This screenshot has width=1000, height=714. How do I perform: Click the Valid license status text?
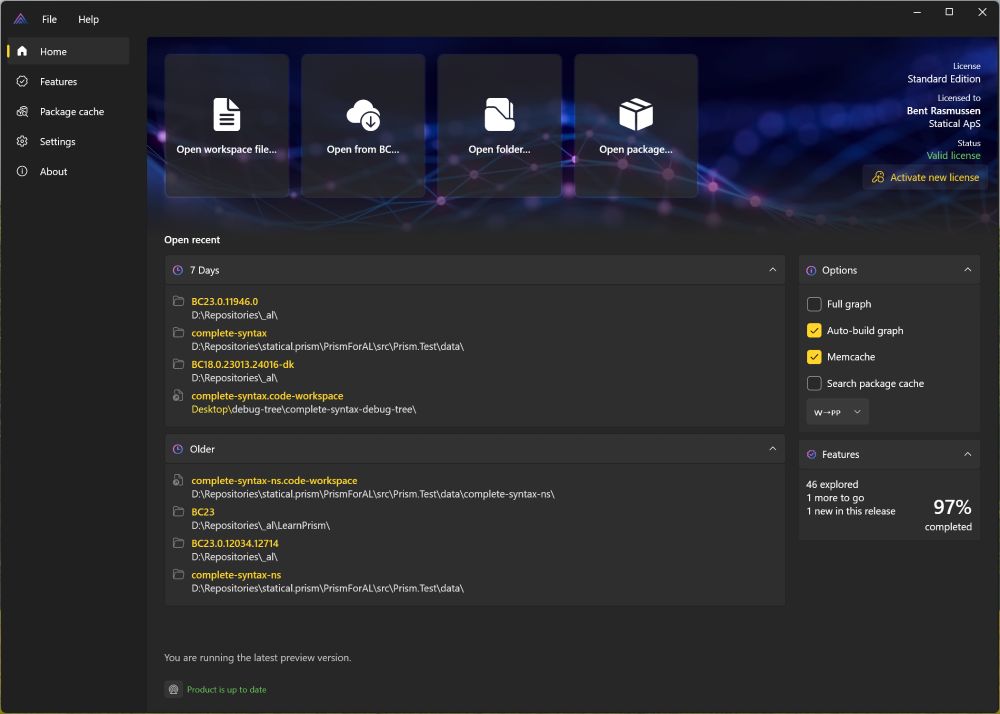coord(953,156)
